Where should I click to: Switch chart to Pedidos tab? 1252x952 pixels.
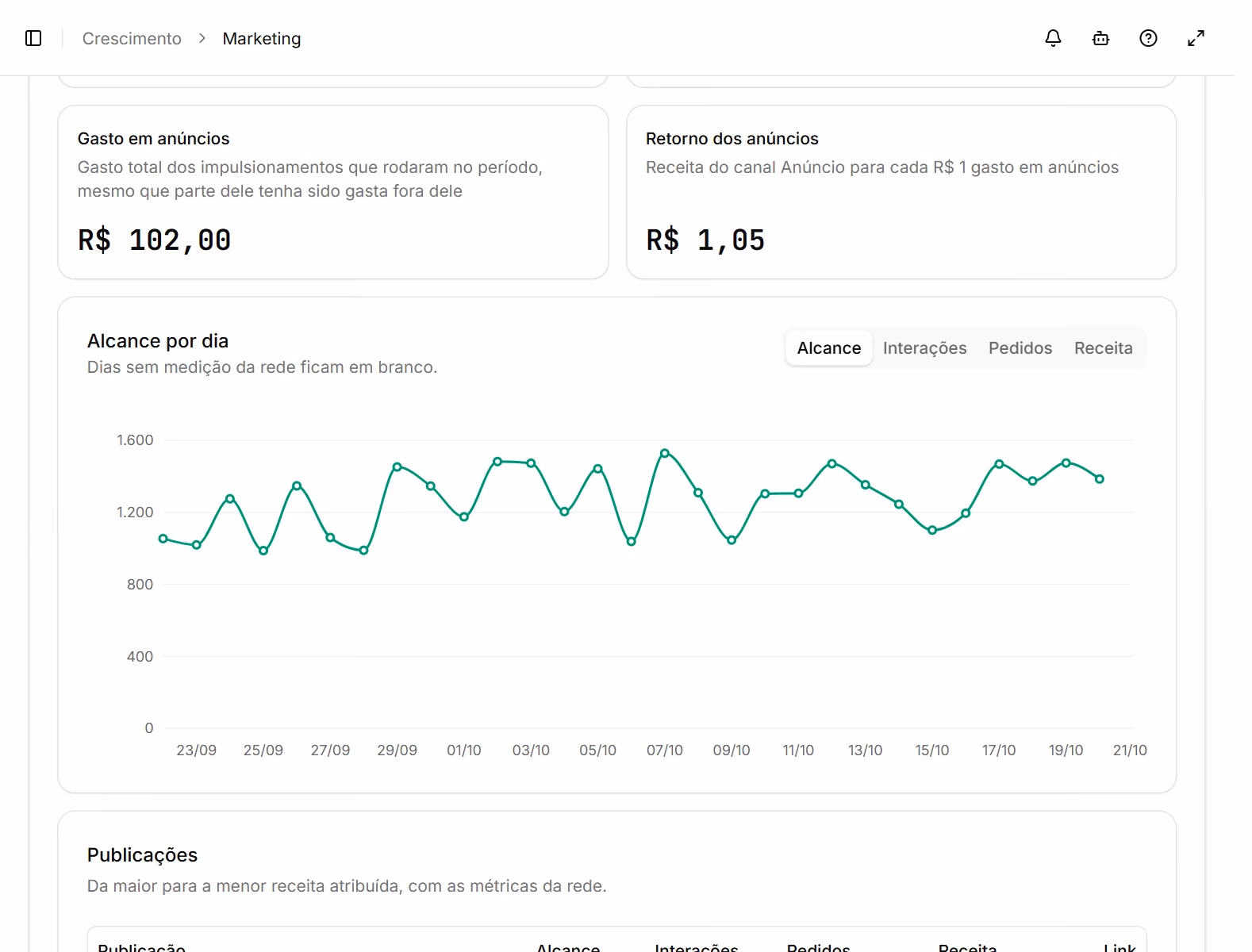[x=1020, y=348]
